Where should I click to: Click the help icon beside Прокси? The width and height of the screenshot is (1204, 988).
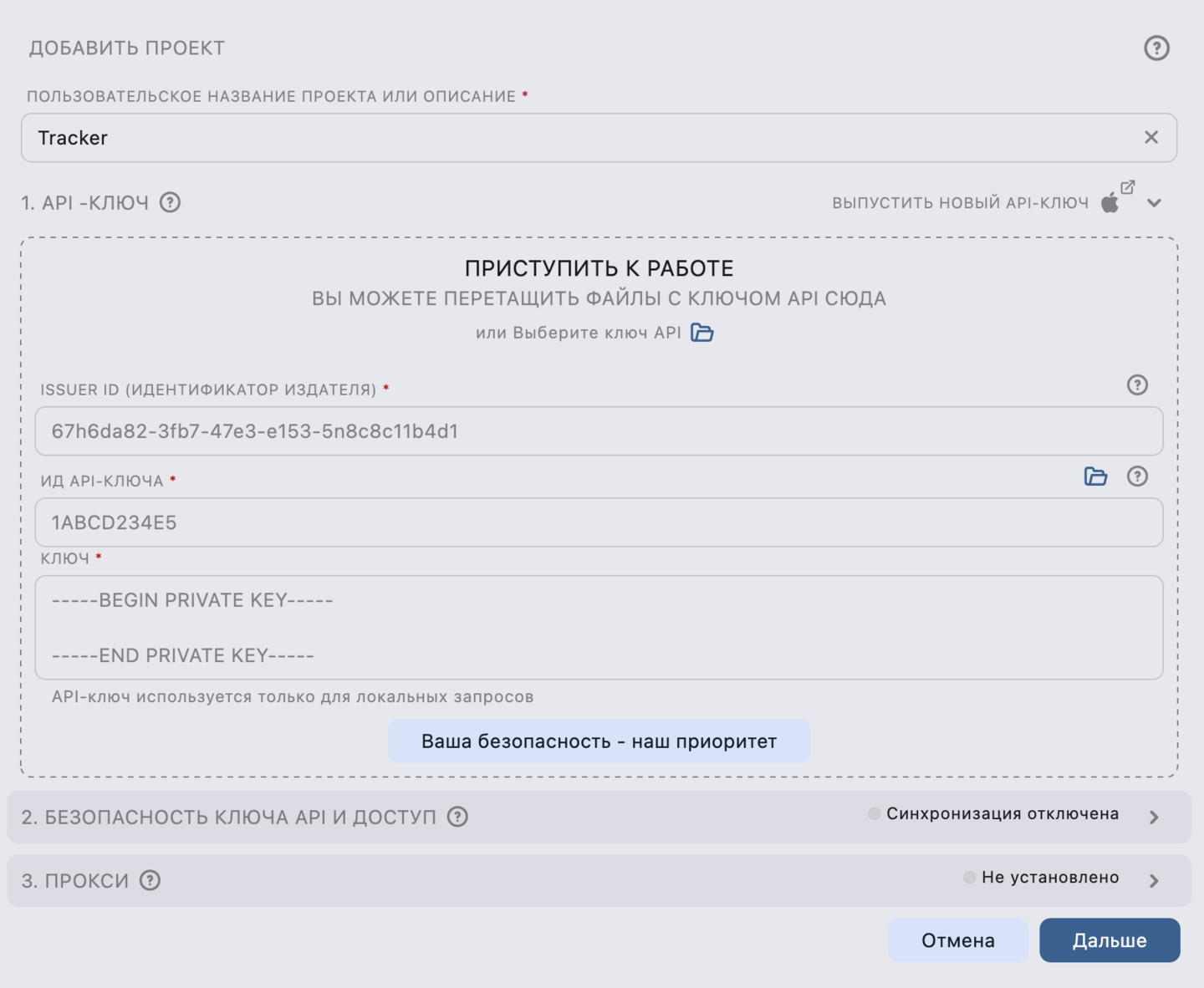coord(150,880)
